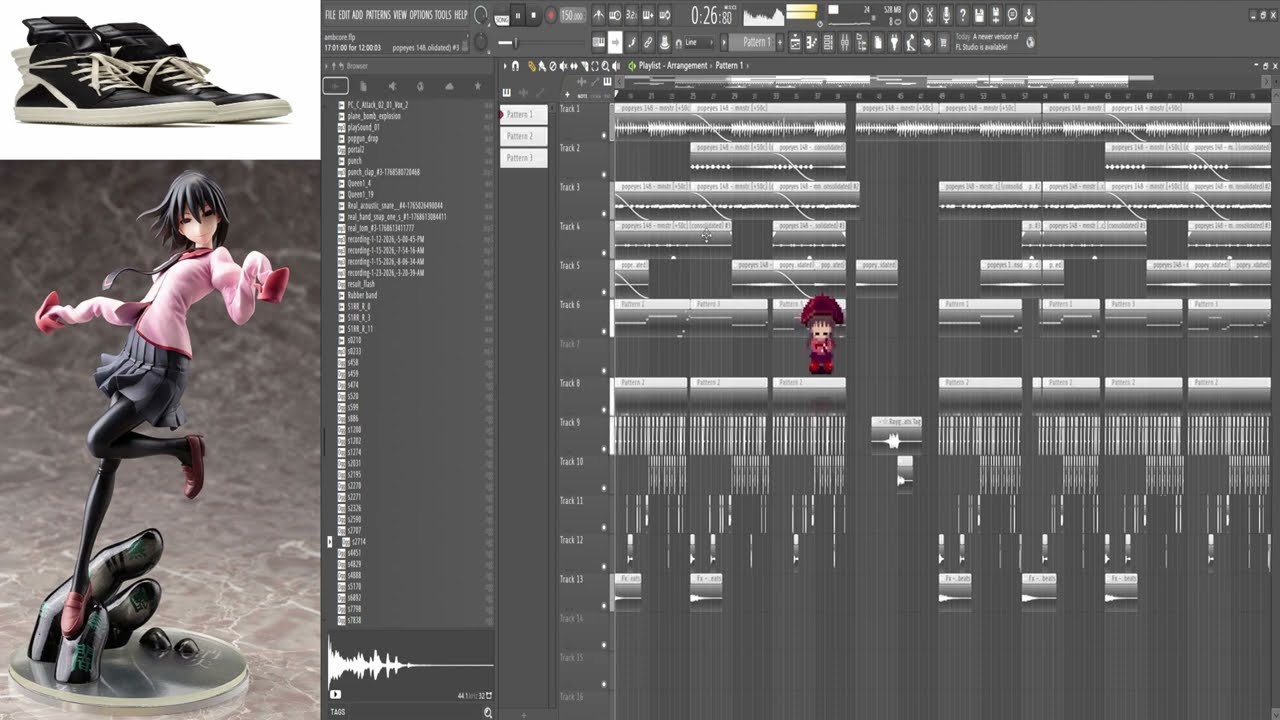Click the Pattern 1 breadcrumb in playlist title
The width and height of the screenshot is (1280, 720).
tap(729, 66)
